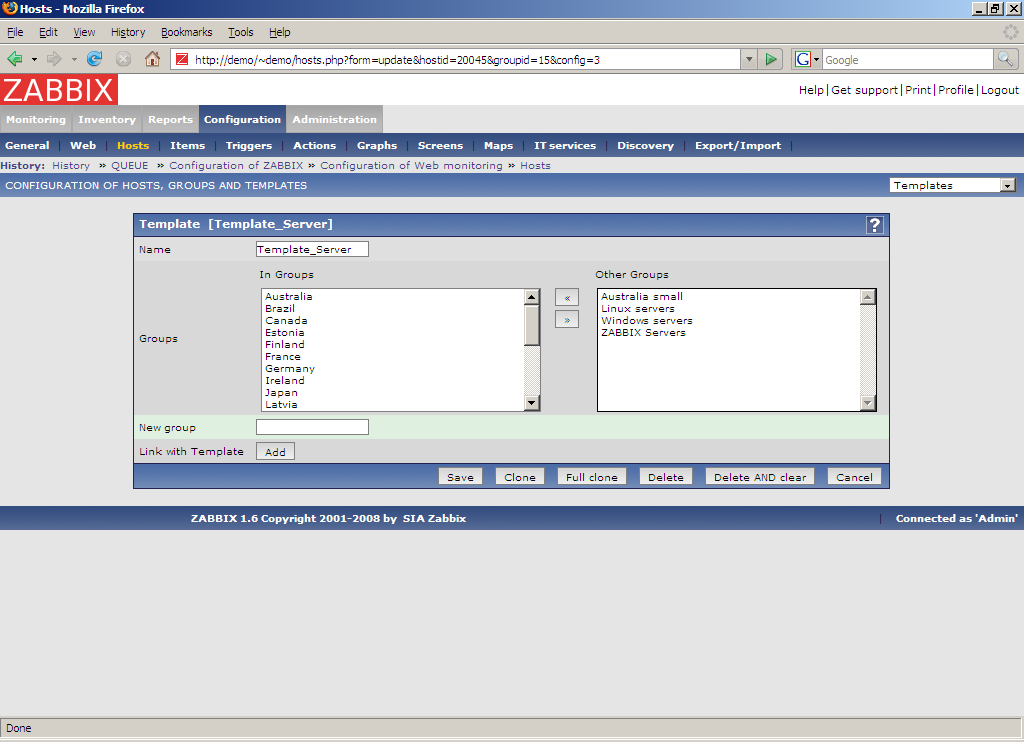The width and height of the screenshot is (1024, 742).
Task: Click the Clone button
Action: point(520,477)
